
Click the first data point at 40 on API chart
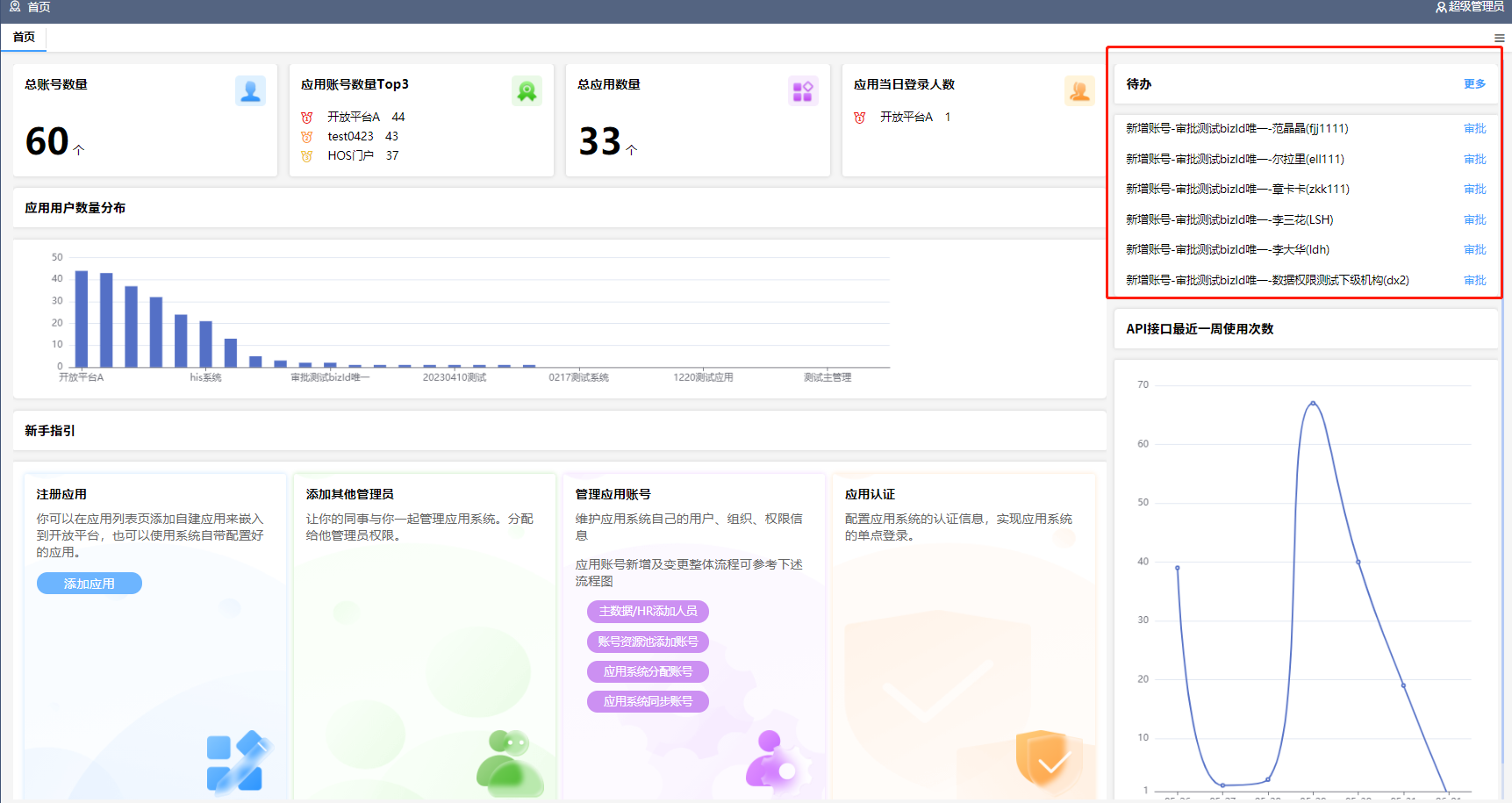click(1178, 568)
